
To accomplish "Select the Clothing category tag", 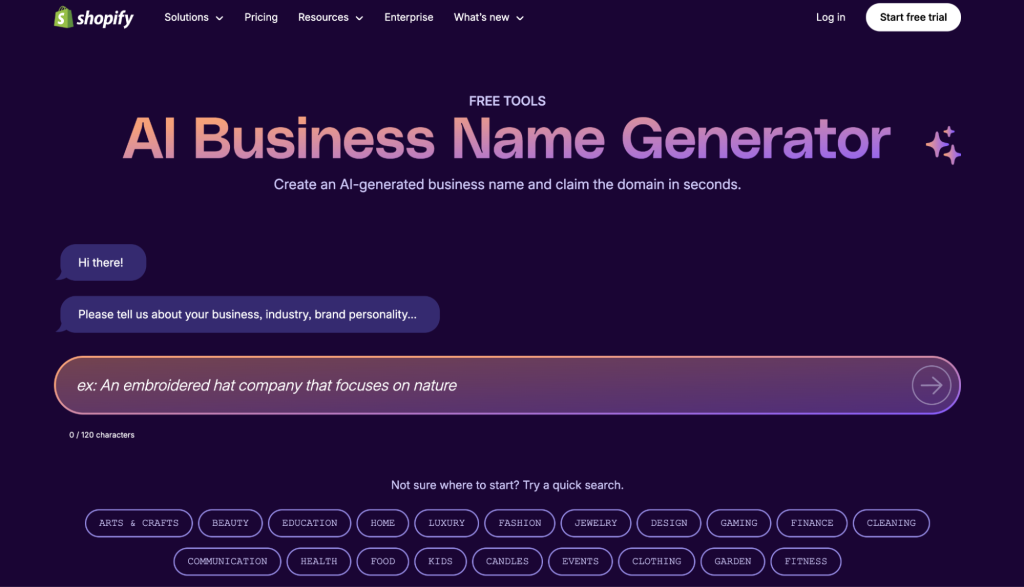I will pyautogui.click(x=656, y=562).
